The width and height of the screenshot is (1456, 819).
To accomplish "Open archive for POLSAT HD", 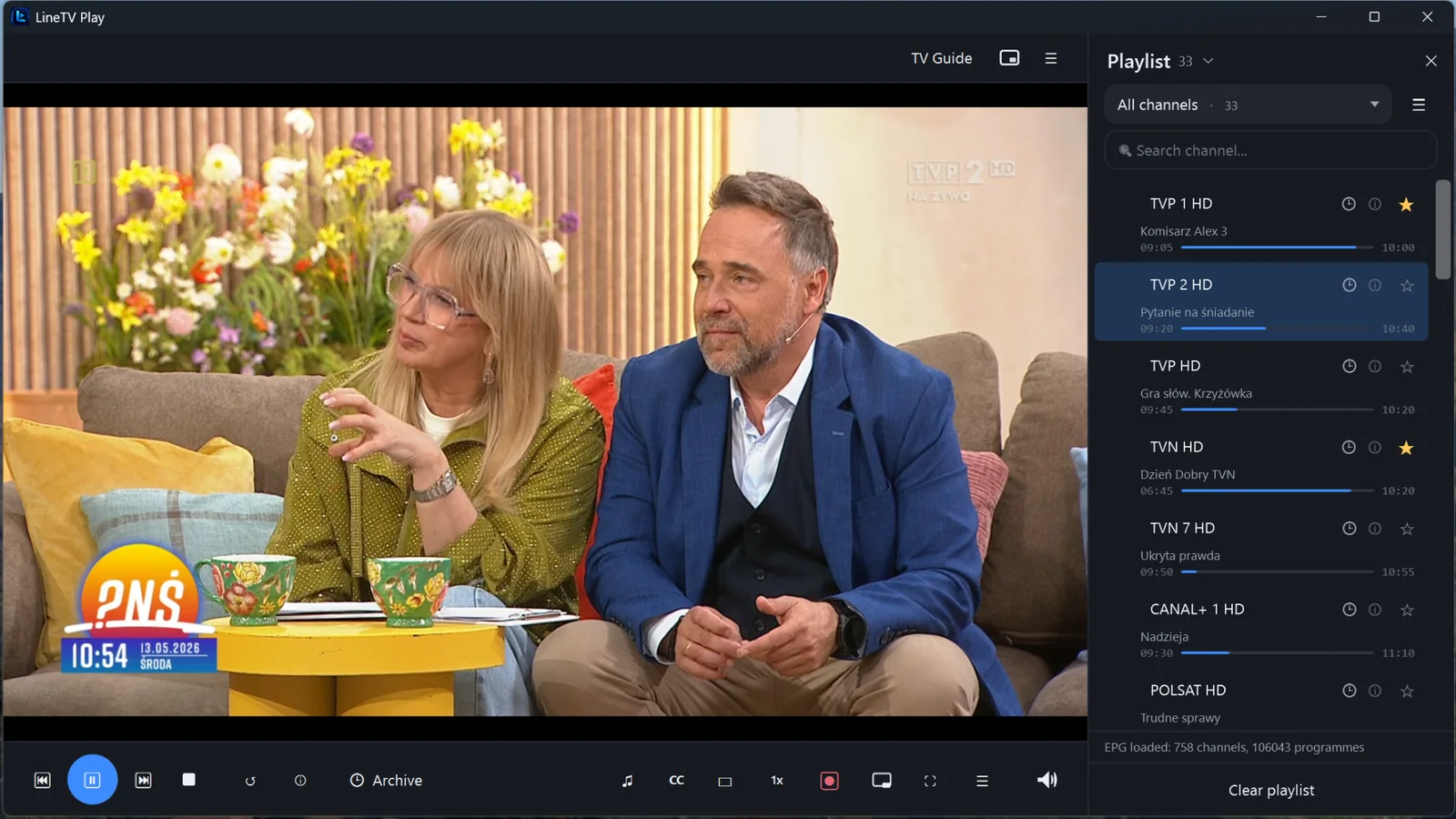I will click(1349, 690).
